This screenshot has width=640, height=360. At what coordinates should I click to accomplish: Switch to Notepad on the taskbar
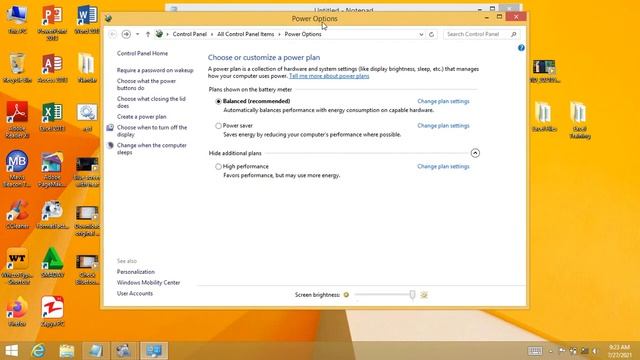point(96,351)
